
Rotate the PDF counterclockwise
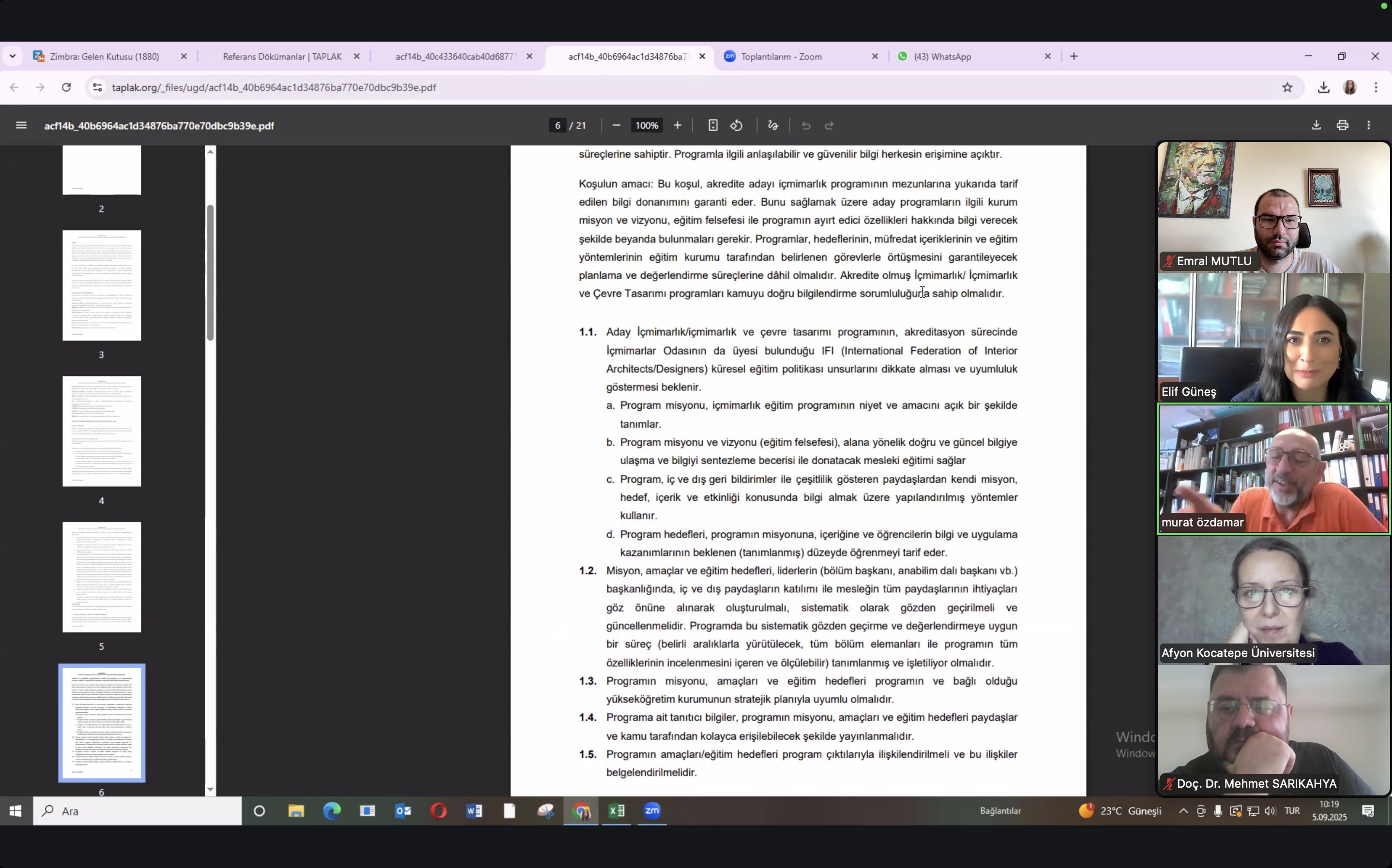737,125
